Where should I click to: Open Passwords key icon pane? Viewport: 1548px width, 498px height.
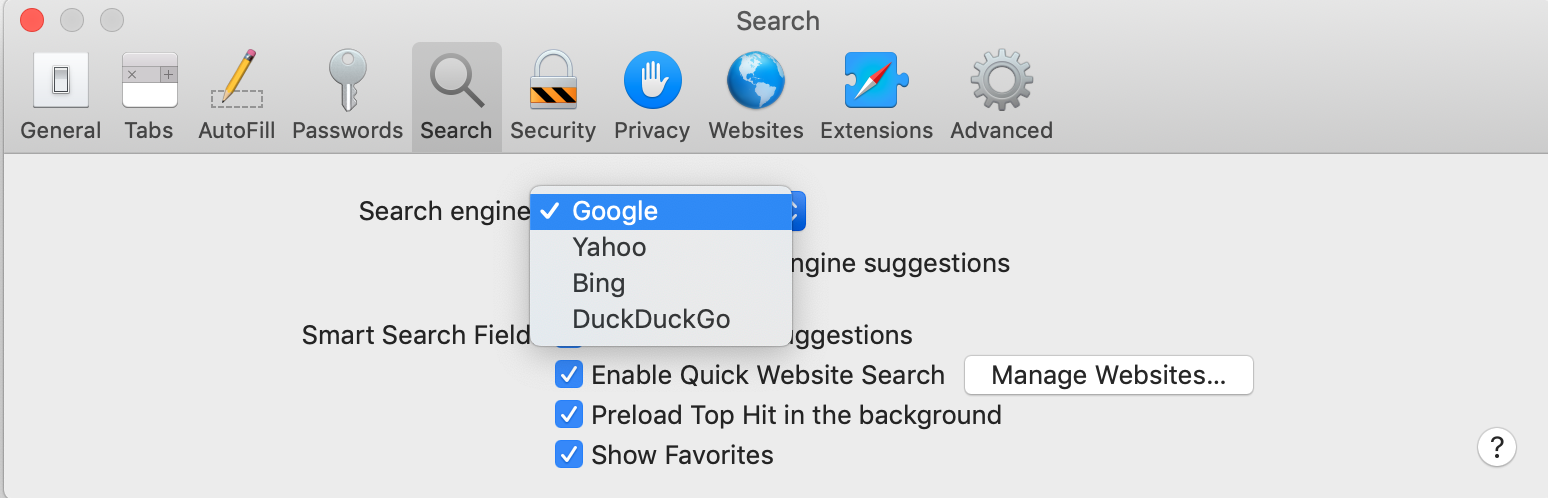pos(347,97)
